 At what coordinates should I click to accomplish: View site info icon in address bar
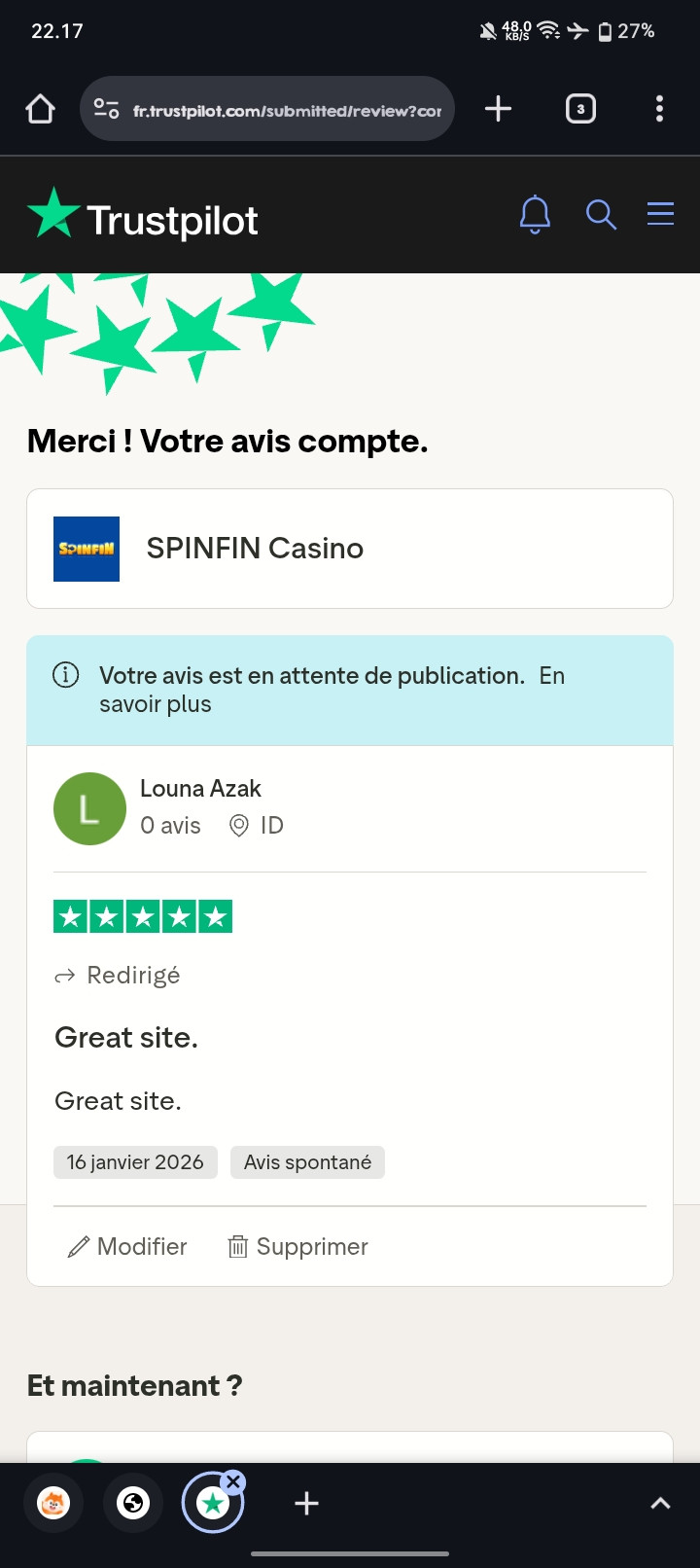(x=106, y=109)
